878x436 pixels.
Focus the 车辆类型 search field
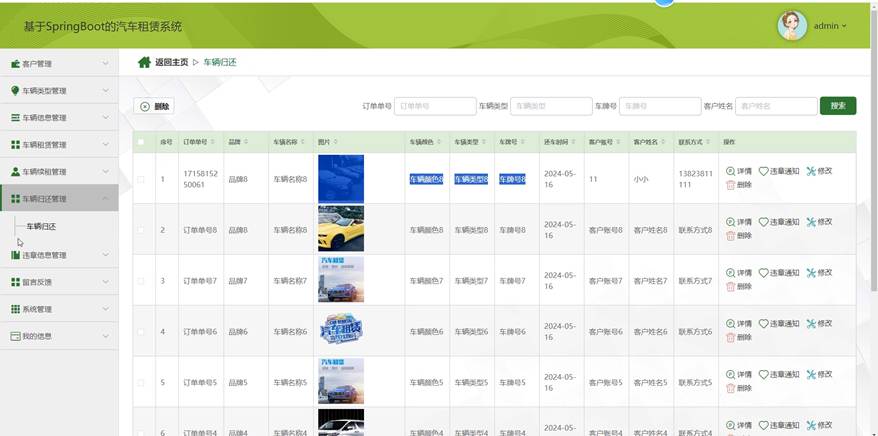tap(551, 106)
